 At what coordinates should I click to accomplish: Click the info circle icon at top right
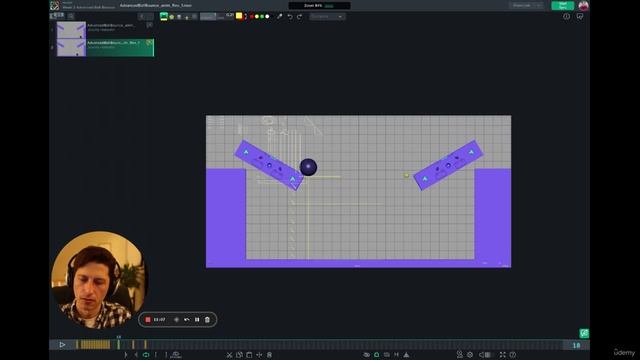click(x=567, y=16)
